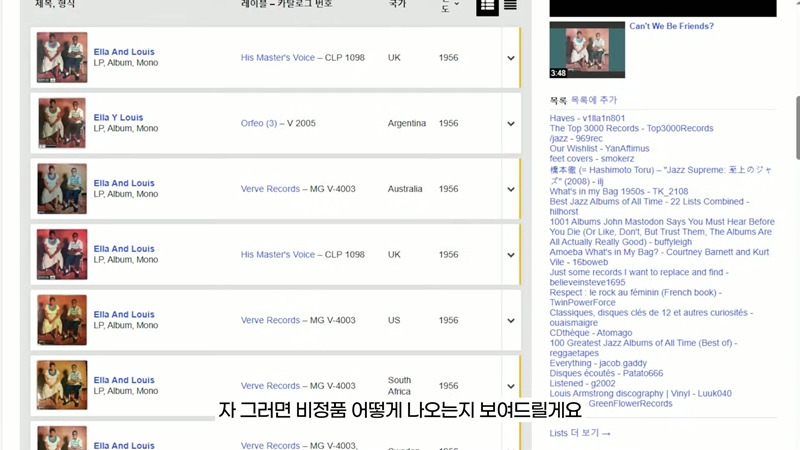Expand the South Africa Verve row
The image size is (800, 450).
511,386
